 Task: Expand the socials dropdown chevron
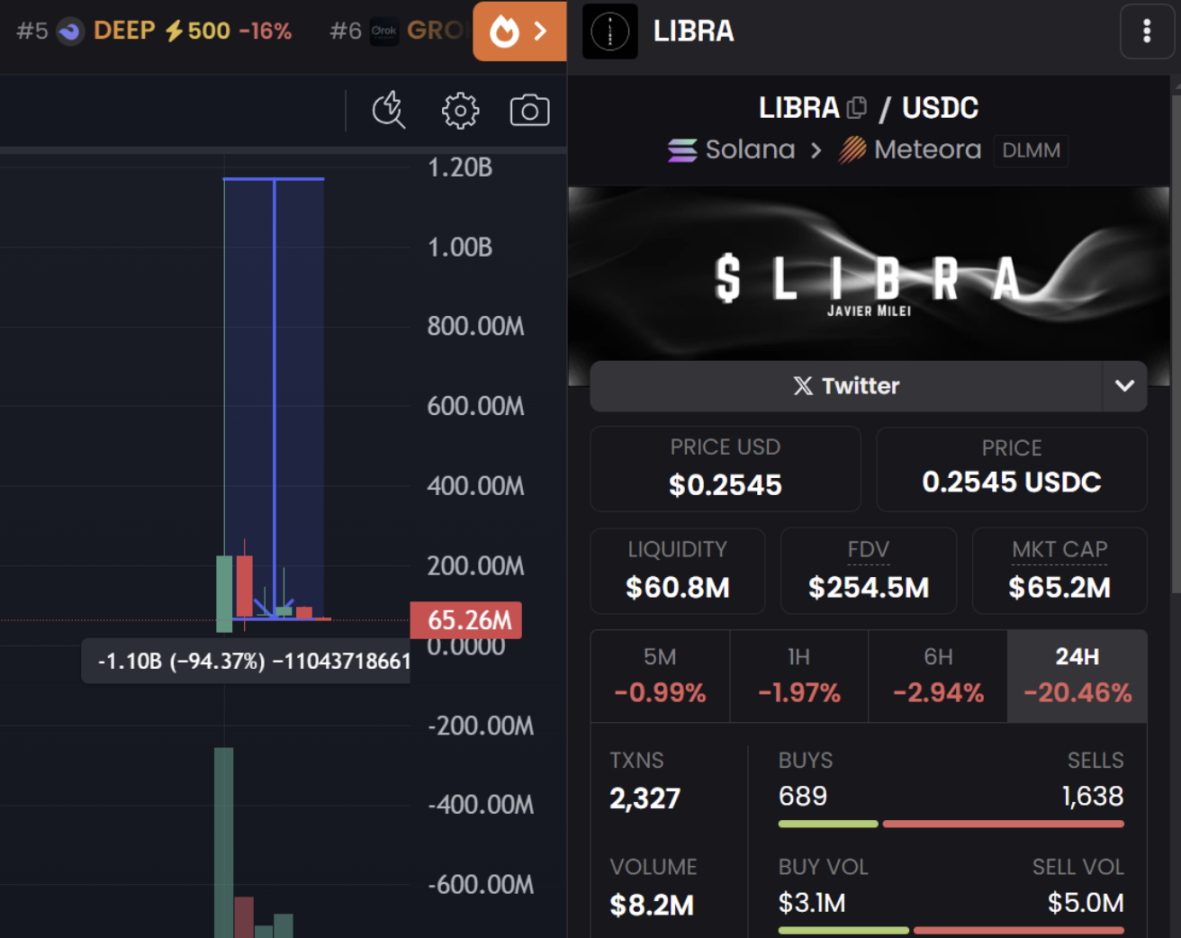tap(1124, 386)
